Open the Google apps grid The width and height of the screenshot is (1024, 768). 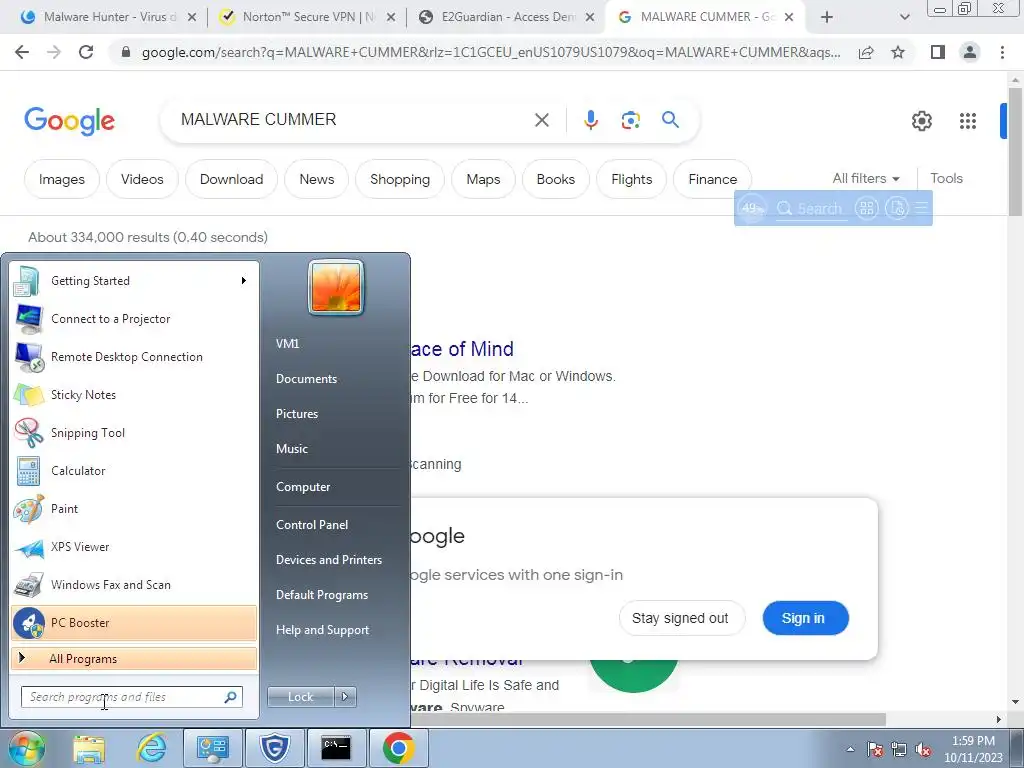(968, 121)
